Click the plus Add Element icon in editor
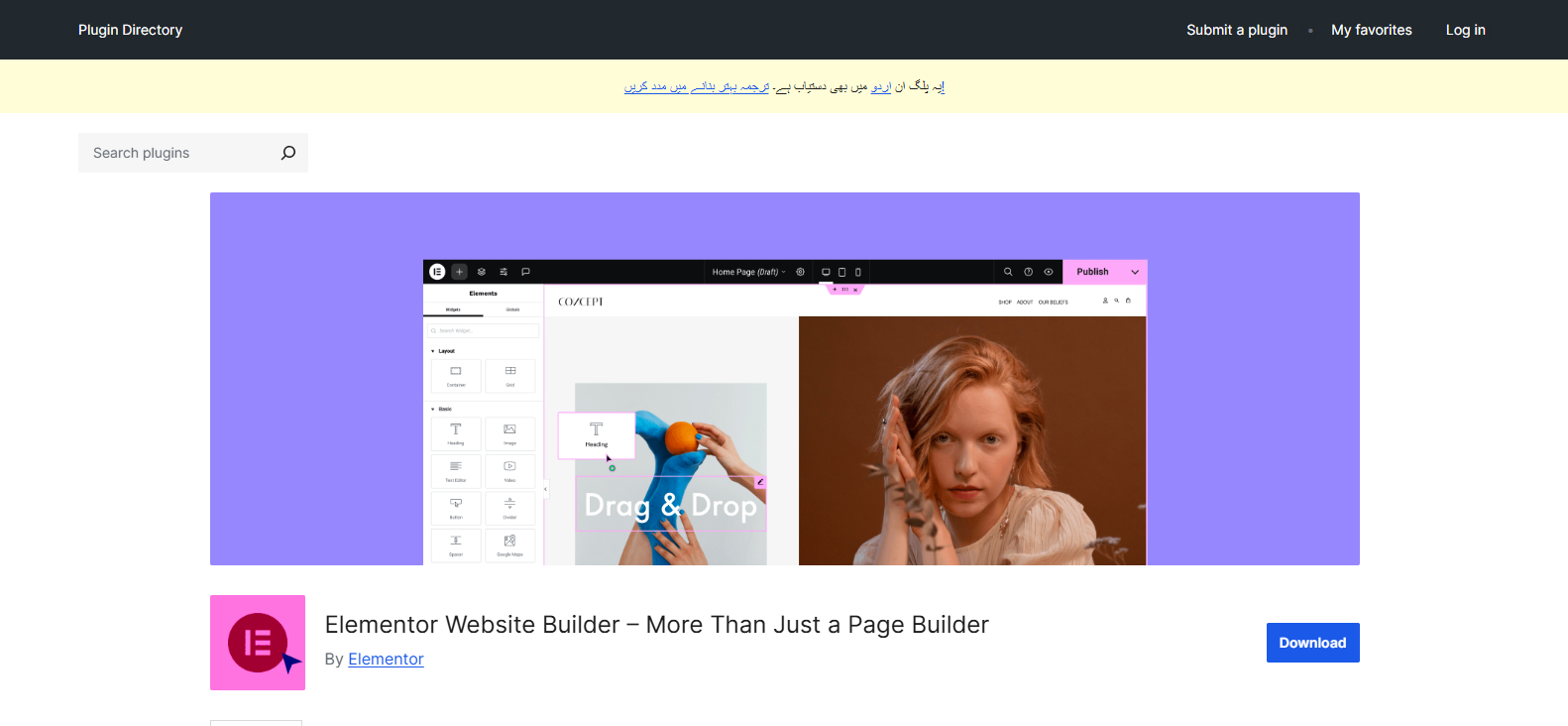This screenshot has width=1568, height=726. 459,272
